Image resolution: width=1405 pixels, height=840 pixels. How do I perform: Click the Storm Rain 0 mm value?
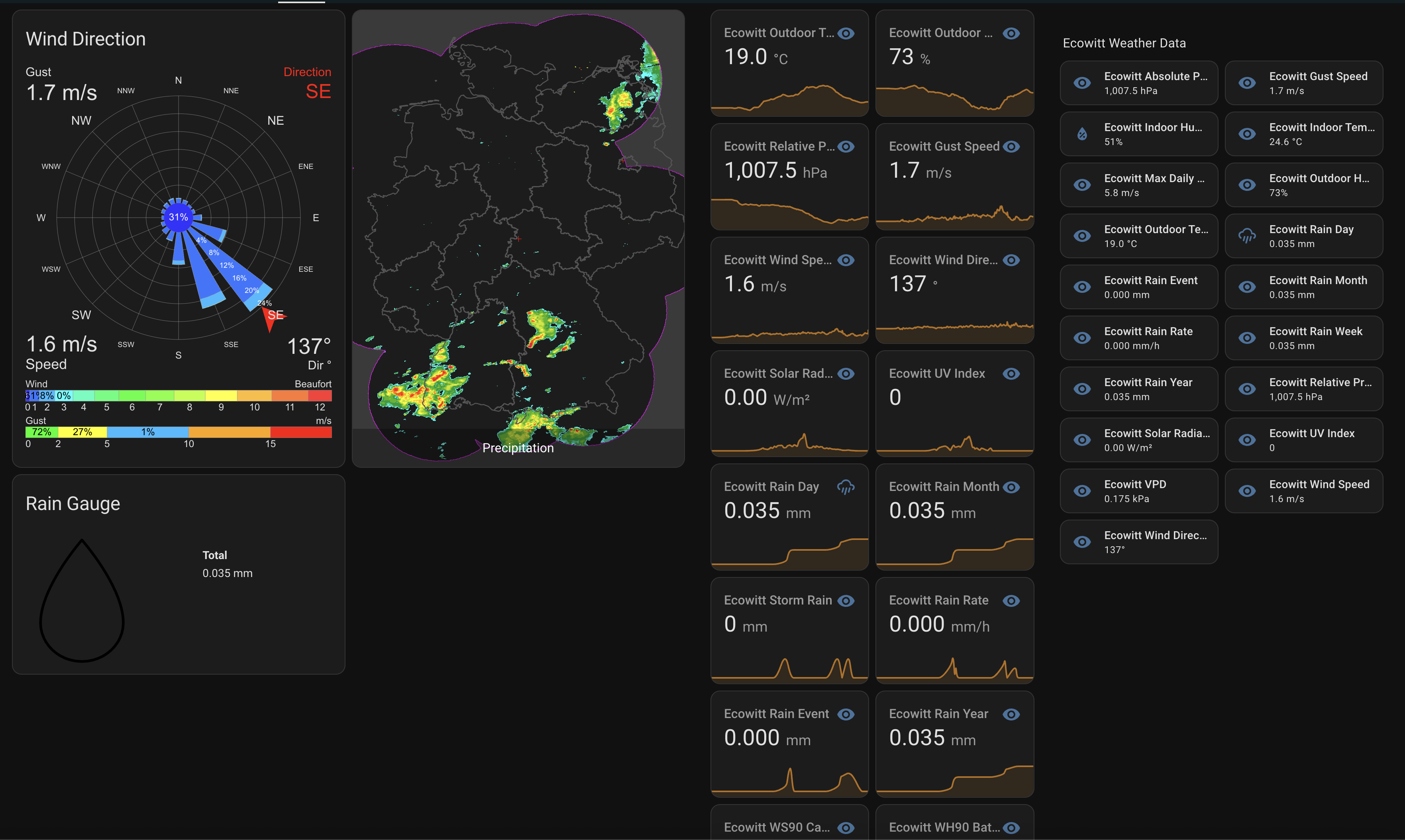click(x=745, y=624)
